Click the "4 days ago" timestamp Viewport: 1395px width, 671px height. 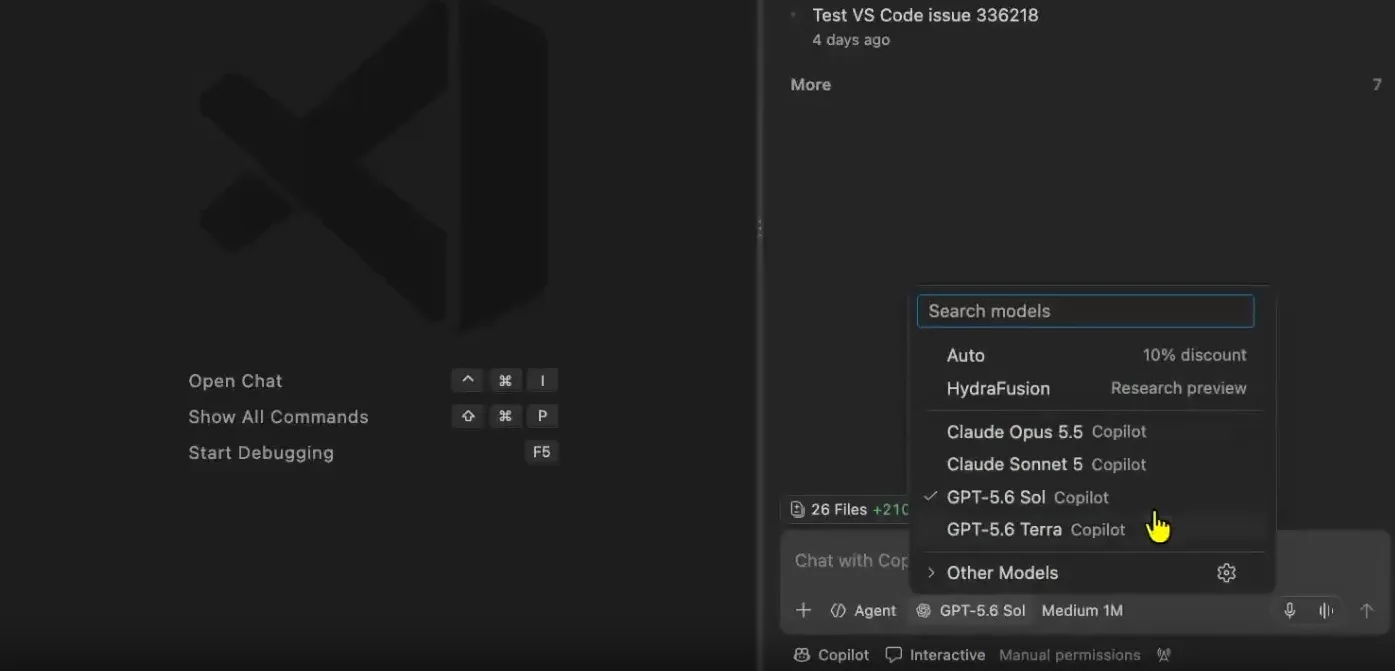coord(851,41)
